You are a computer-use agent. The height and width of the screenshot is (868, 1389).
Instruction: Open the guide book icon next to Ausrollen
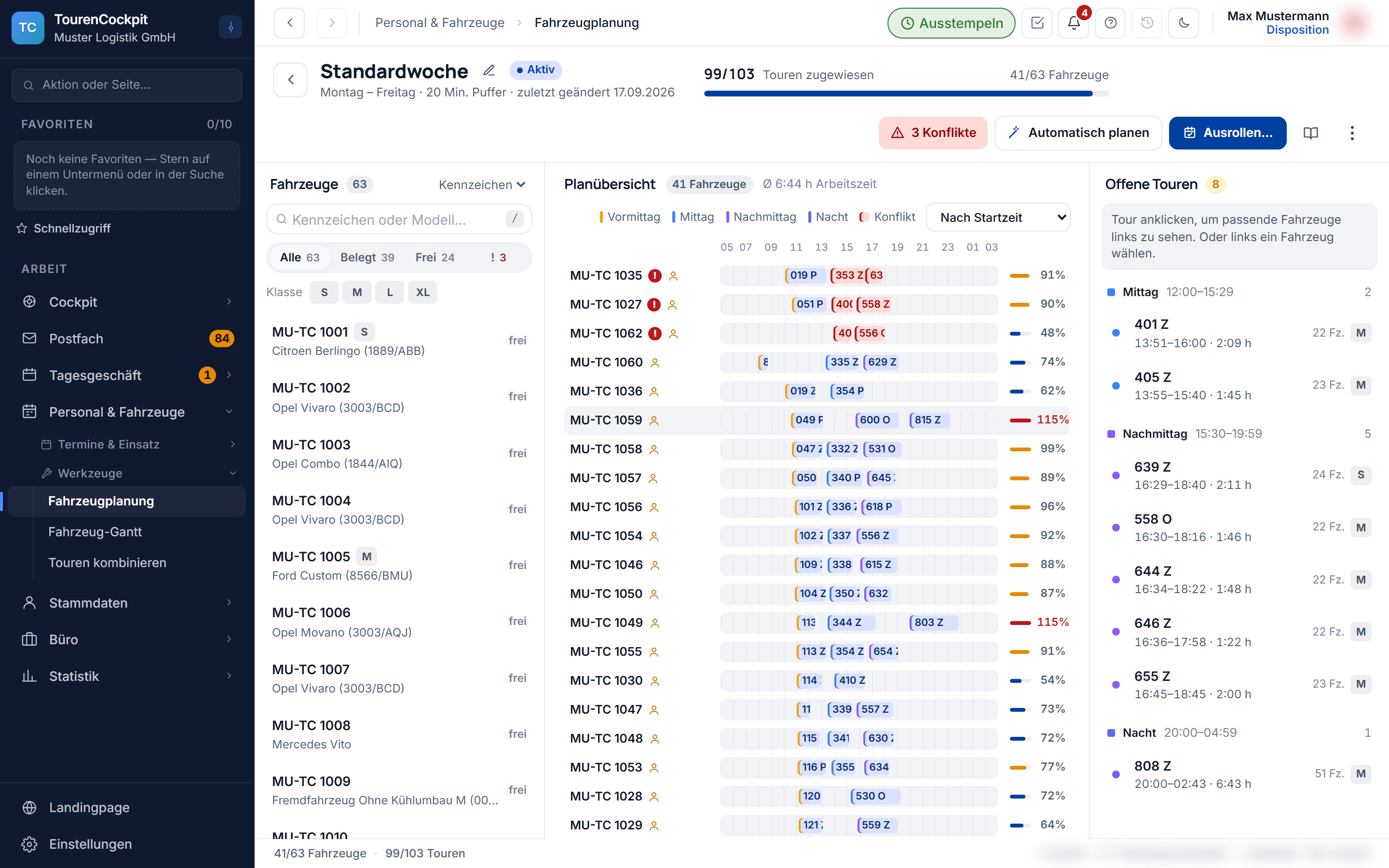pos(1311,133)
